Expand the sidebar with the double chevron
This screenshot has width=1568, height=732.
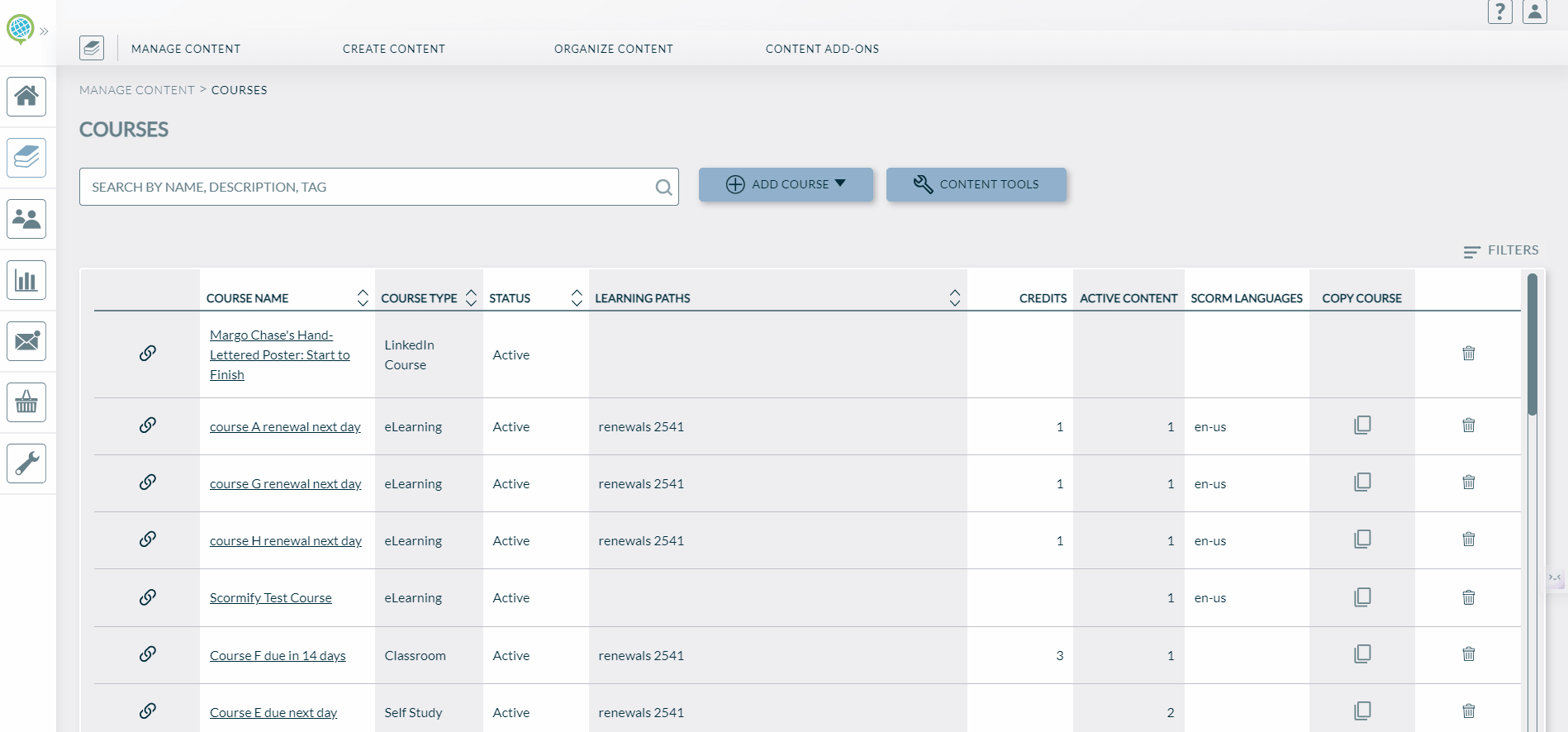pos(44,31)
